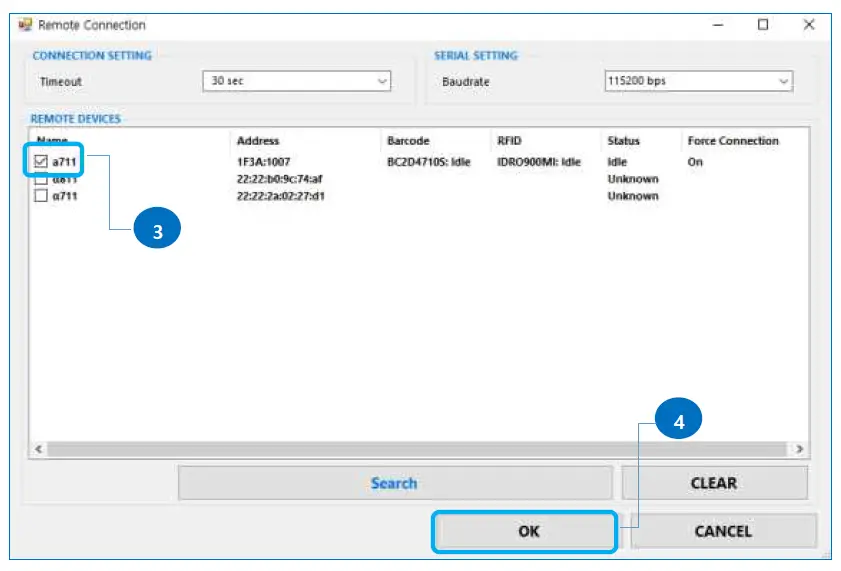Select address cell 22:22:b0:9c:74:af
This screenshot has height=571, width=841.
[x=279, y=179]
